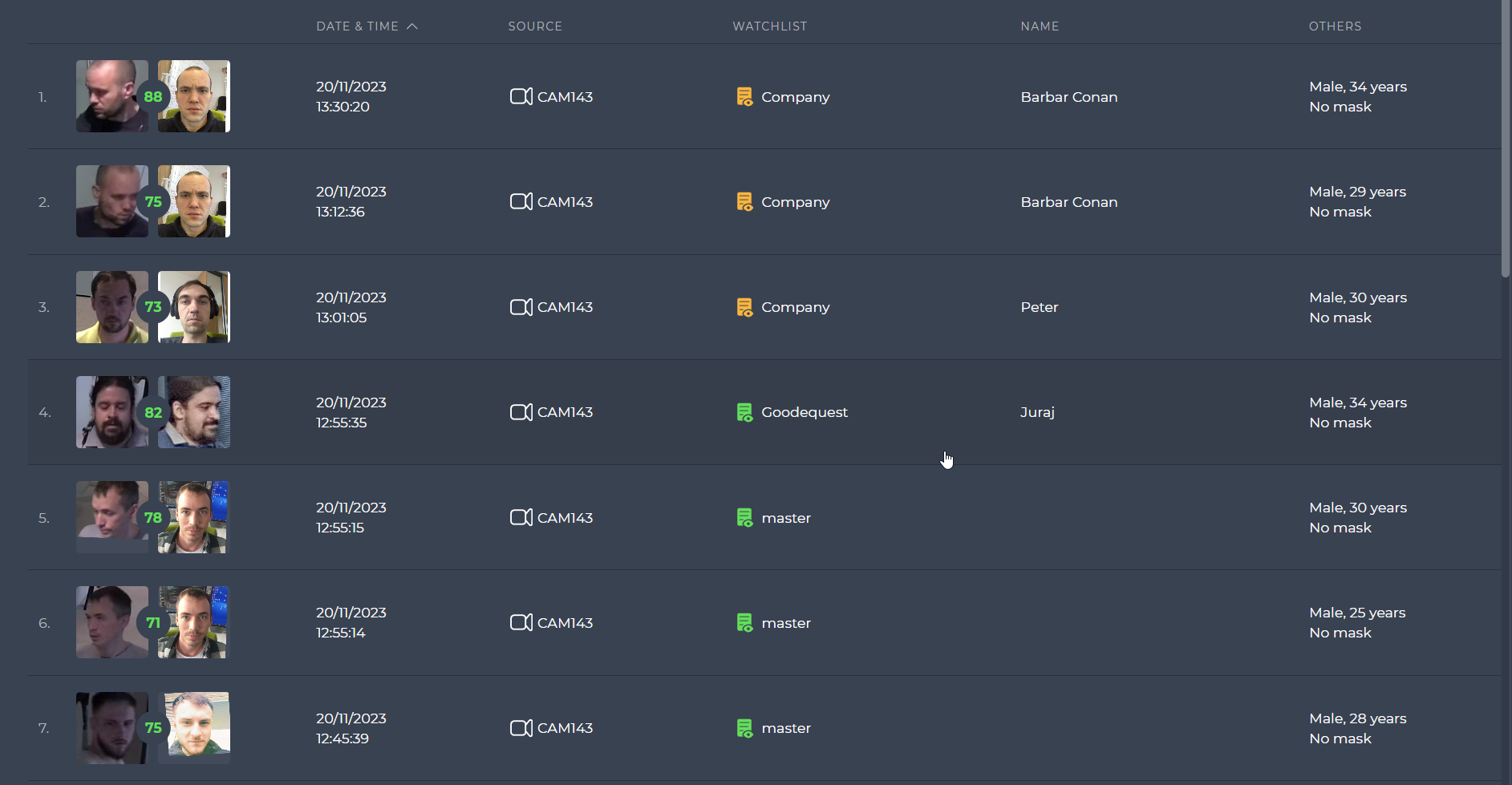Toggle the Date & Time sort arrow
This screenshot has width=1512, height=785.
click(412, 26)
